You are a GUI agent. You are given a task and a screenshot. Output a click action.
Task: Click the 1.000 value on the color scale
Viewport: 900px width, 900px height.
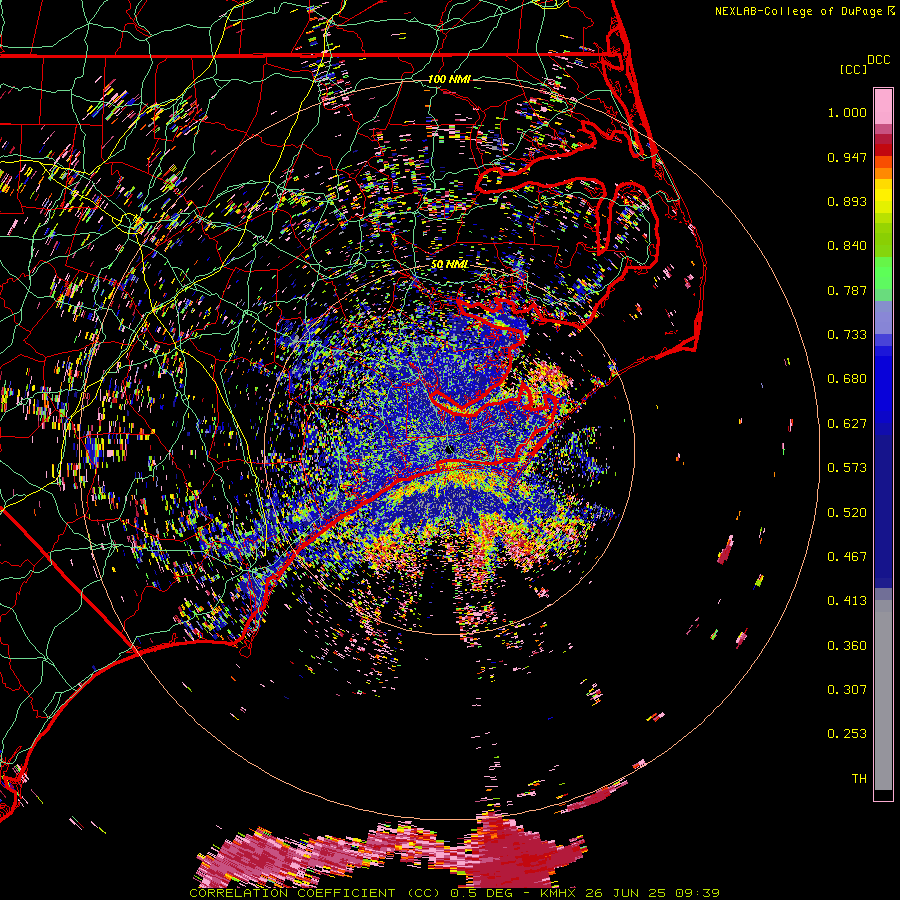[847, 112]
